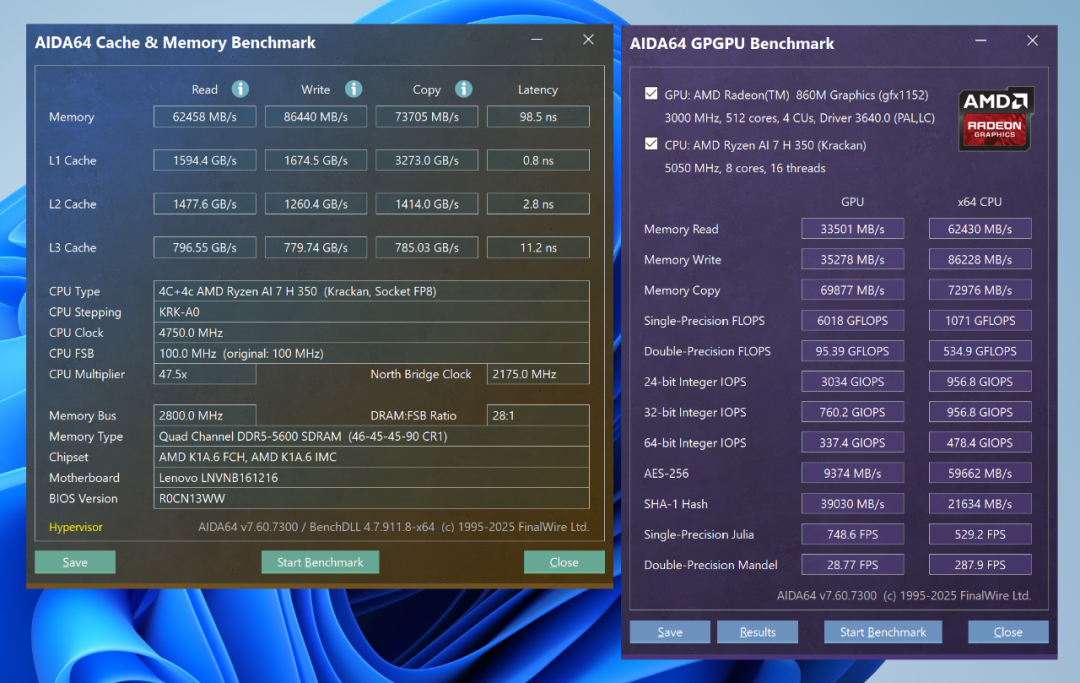The image size is (1080, 683).
Task: Close GPGPU Benchmark window via X
Action: 1032,41
